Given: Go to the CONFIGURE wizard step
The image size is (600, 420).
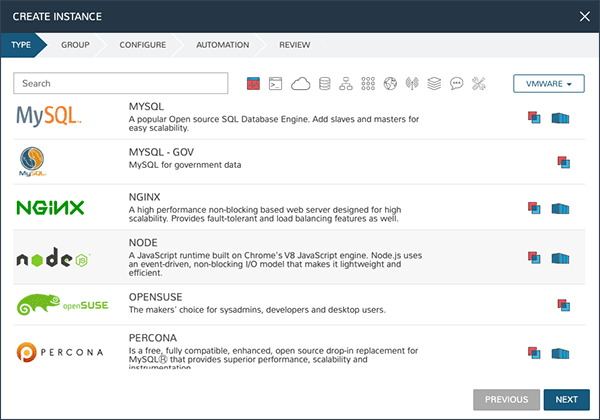Looking at the screenshot, I should coord(143,45).
